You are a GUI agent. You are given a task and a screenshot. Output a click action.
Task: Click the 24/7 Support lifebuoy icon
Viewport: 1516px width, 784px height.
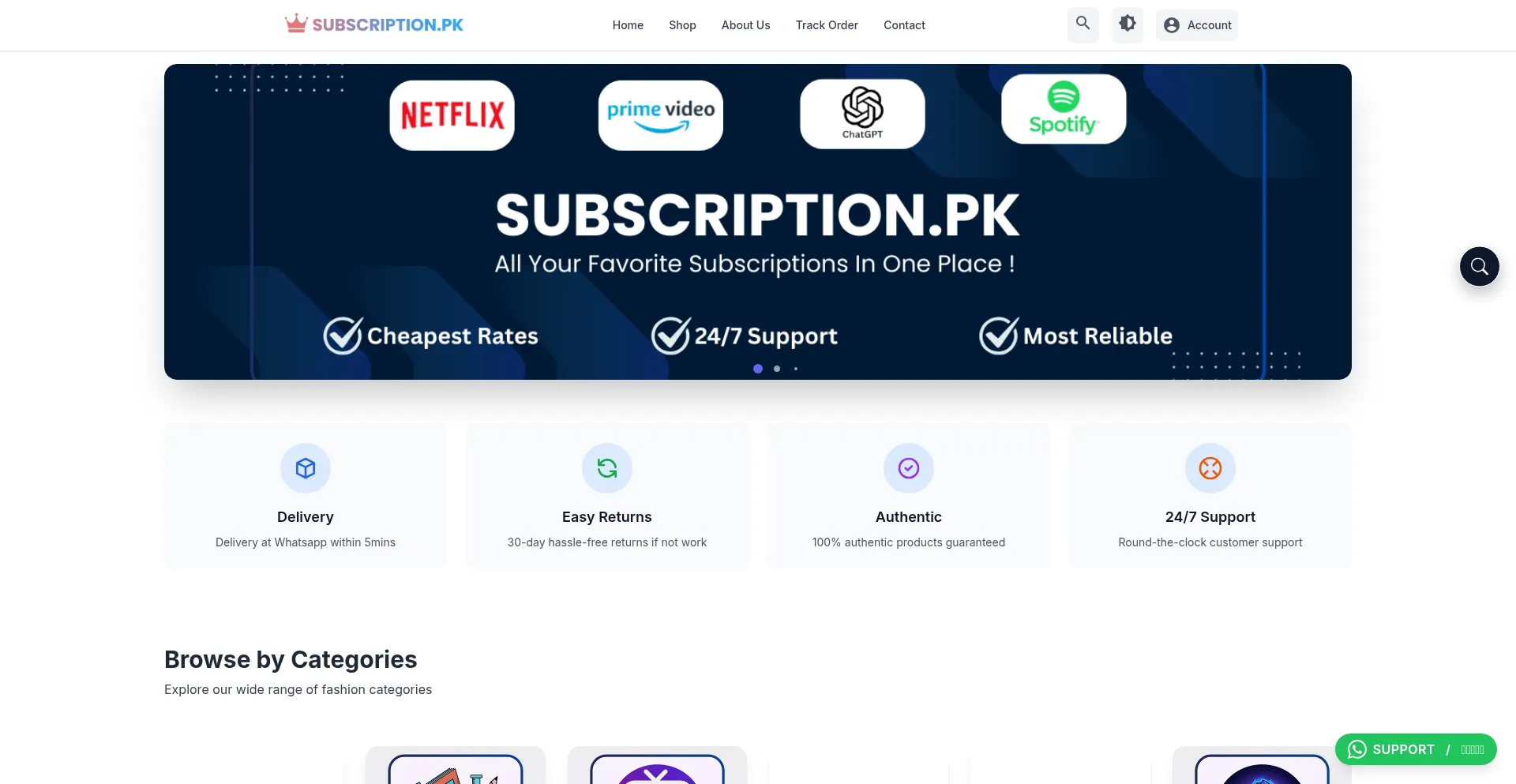click(1210, 468)
